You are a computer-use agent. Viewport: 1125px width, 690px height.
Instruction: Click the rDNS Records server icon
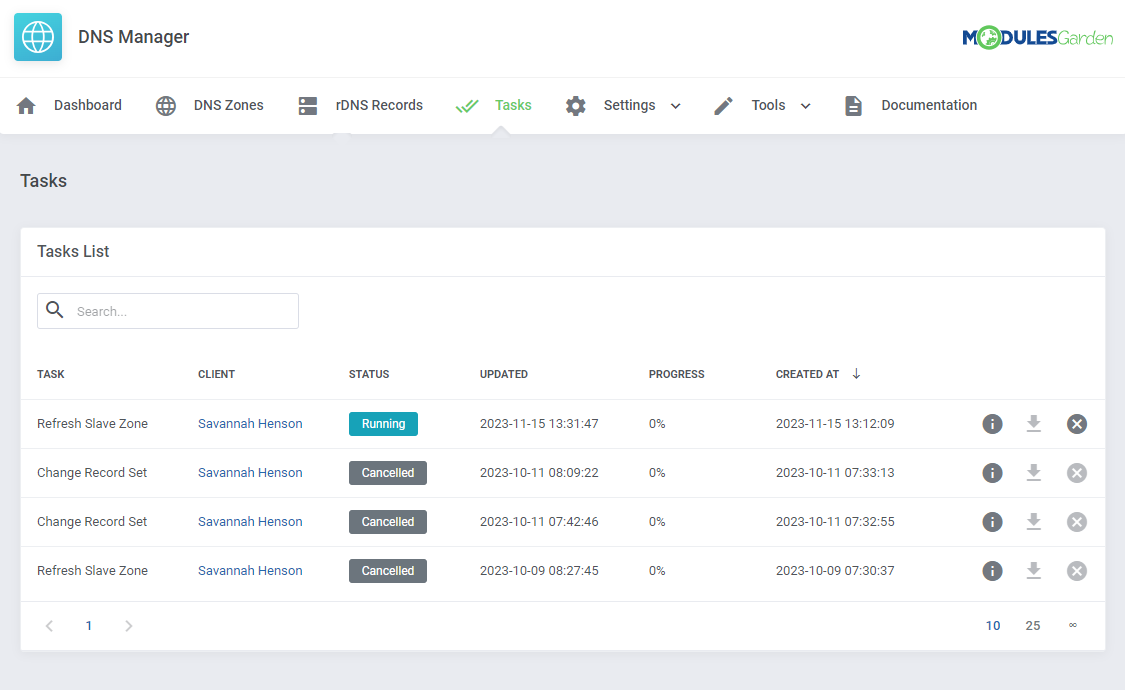[x=308, y=105]
